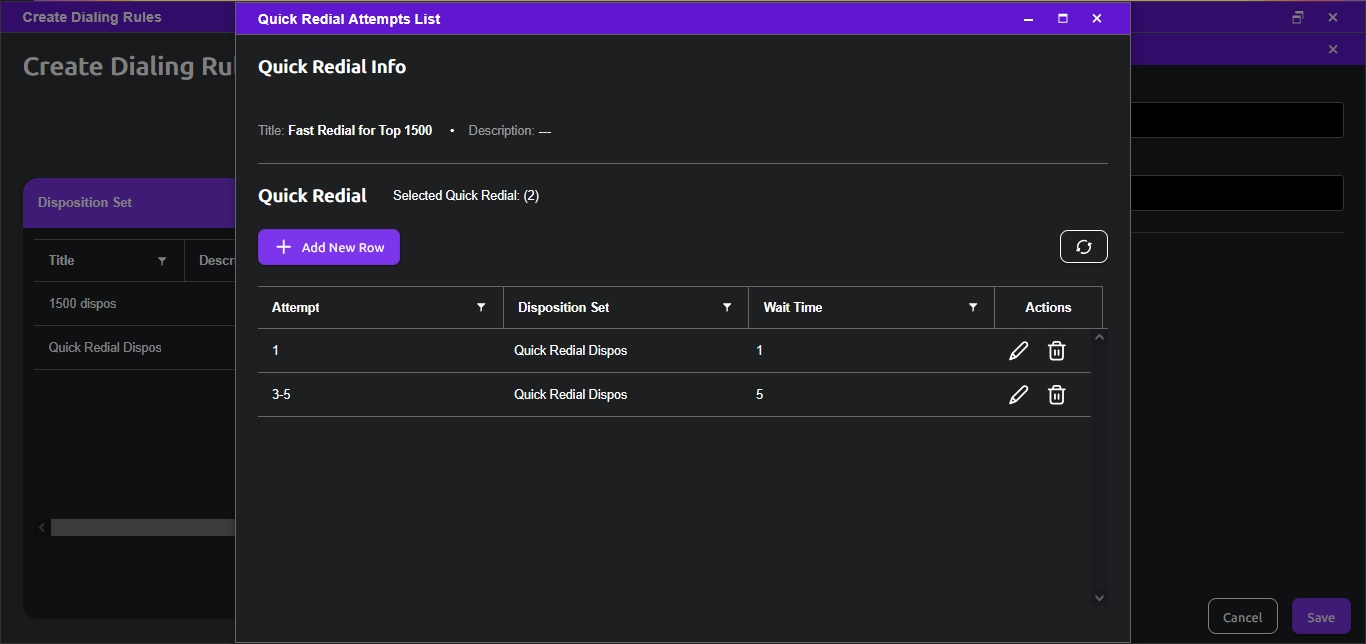1366x644 pixels.
Task: Minimize the Quick Redial Attempts List dialog
Action: click(x=1028, y=19)
